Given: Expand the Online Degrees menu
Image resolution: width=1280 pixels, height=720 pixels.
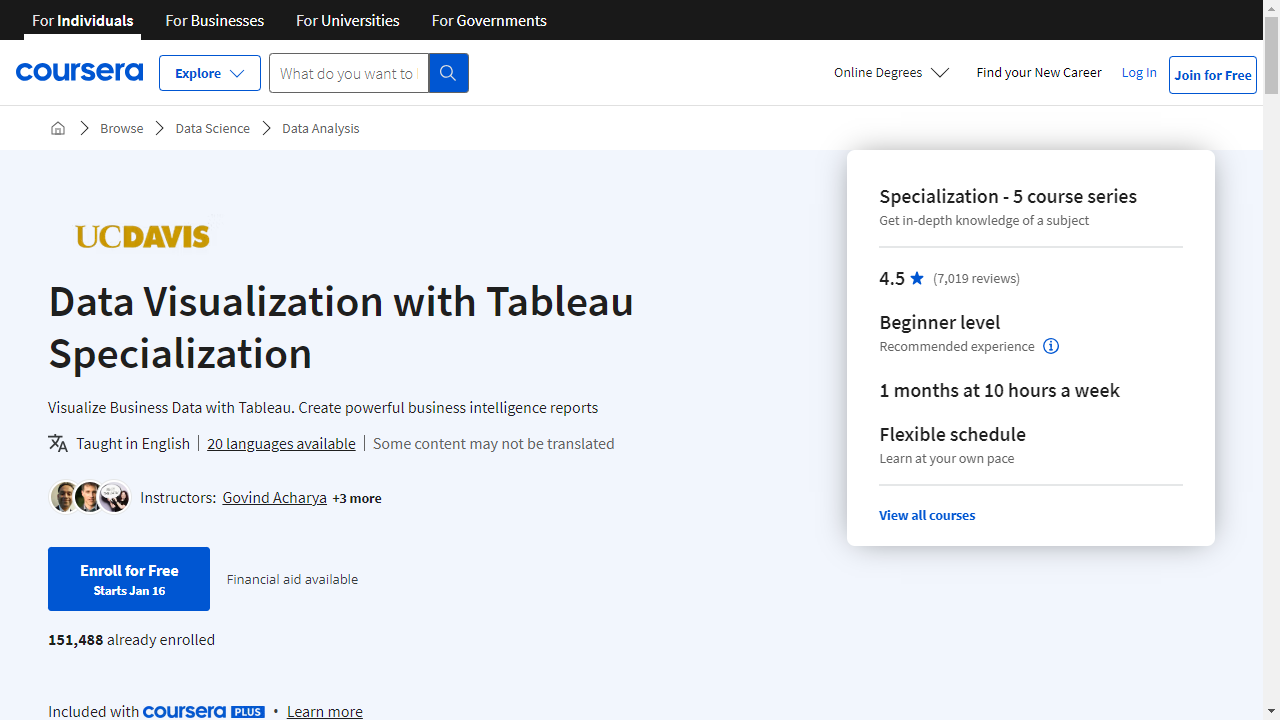Looking at the screenshot, I should (891, 73).
